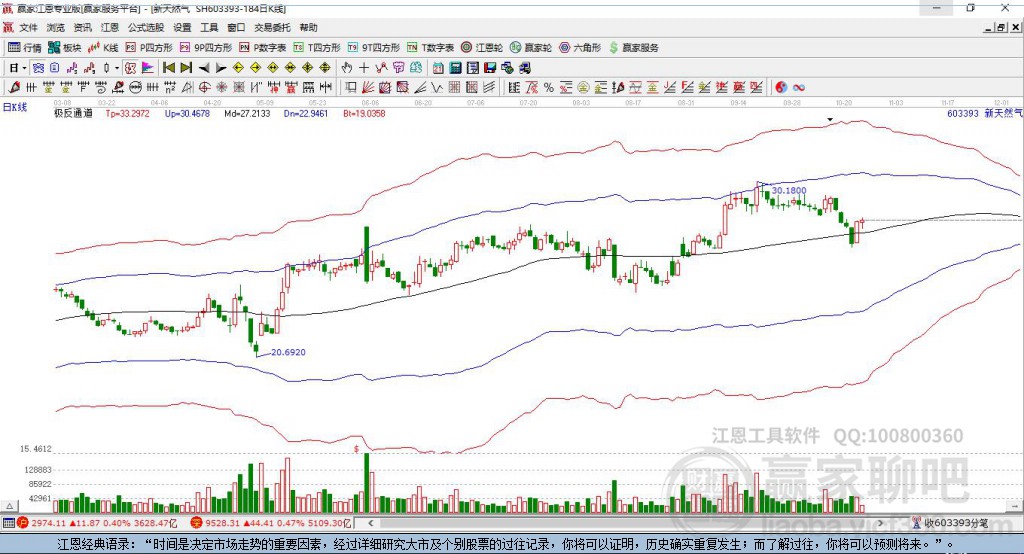1024x554 pixels.
Task: Select the pencil draw tool
Action: 14,88
